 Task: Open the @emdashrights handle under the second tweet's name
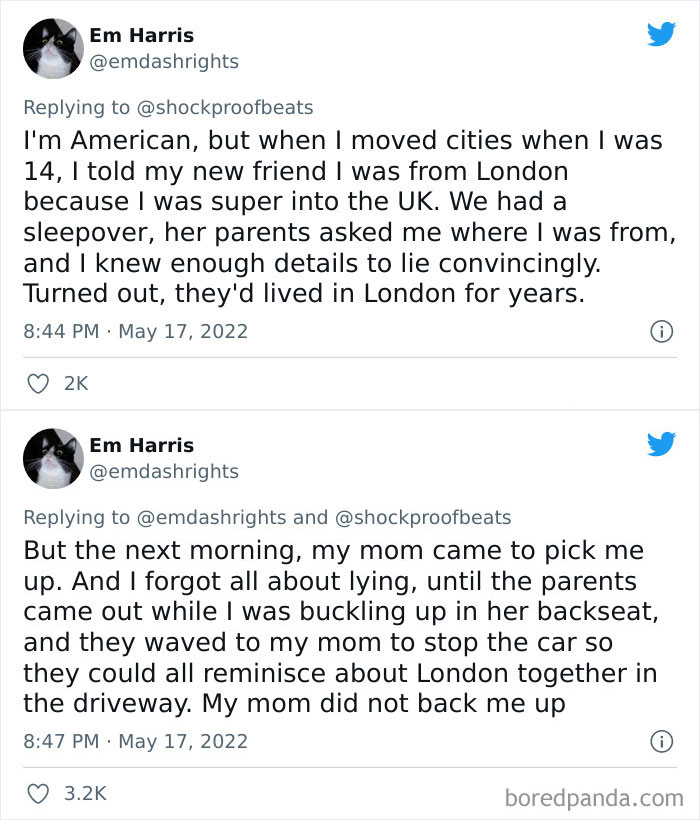click(164, 471)
